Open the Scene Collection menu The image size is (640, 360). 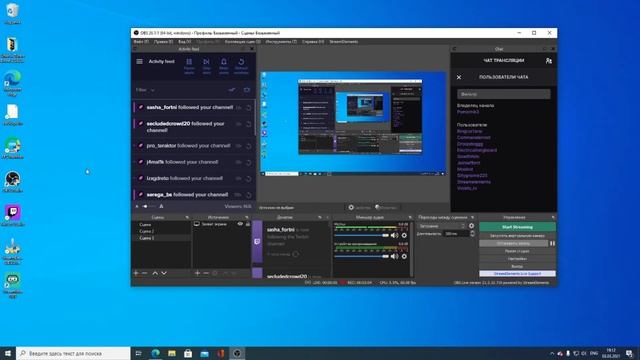click(242, 42)
